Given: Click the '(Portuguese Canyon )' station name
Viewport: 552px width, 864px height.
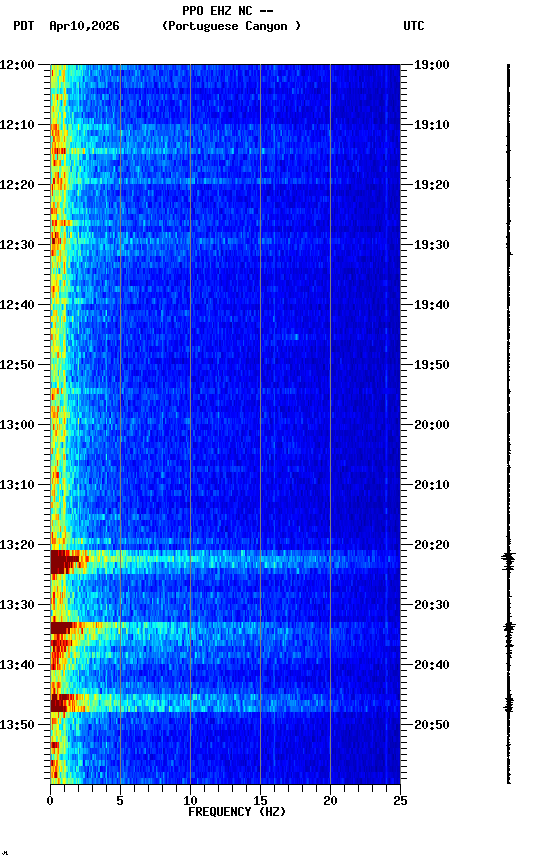Looking at the screenshot, I should (x=231, y=26).
